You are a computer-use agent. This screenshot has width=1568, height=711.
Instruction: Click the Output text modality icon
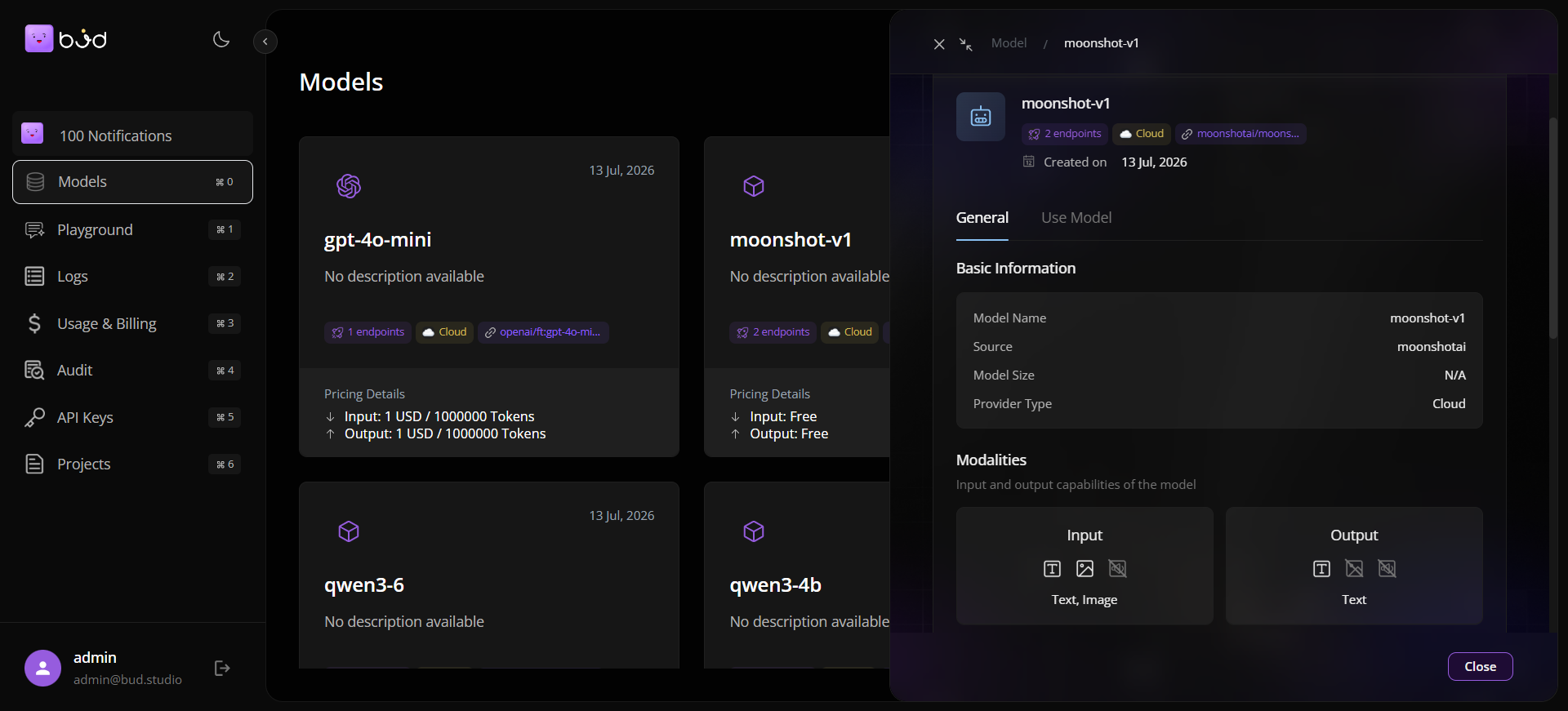click(x=1322, y=569)
